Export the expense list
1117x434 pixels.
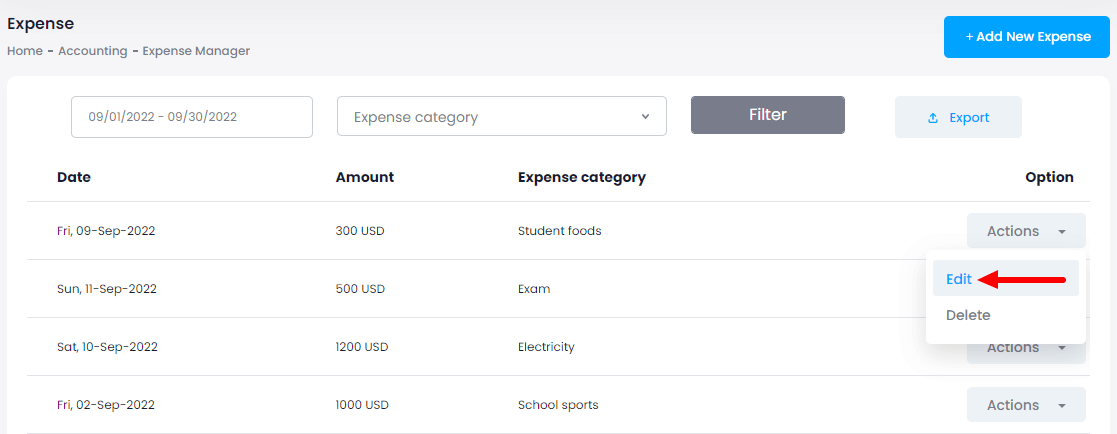[x=958, y=117]
